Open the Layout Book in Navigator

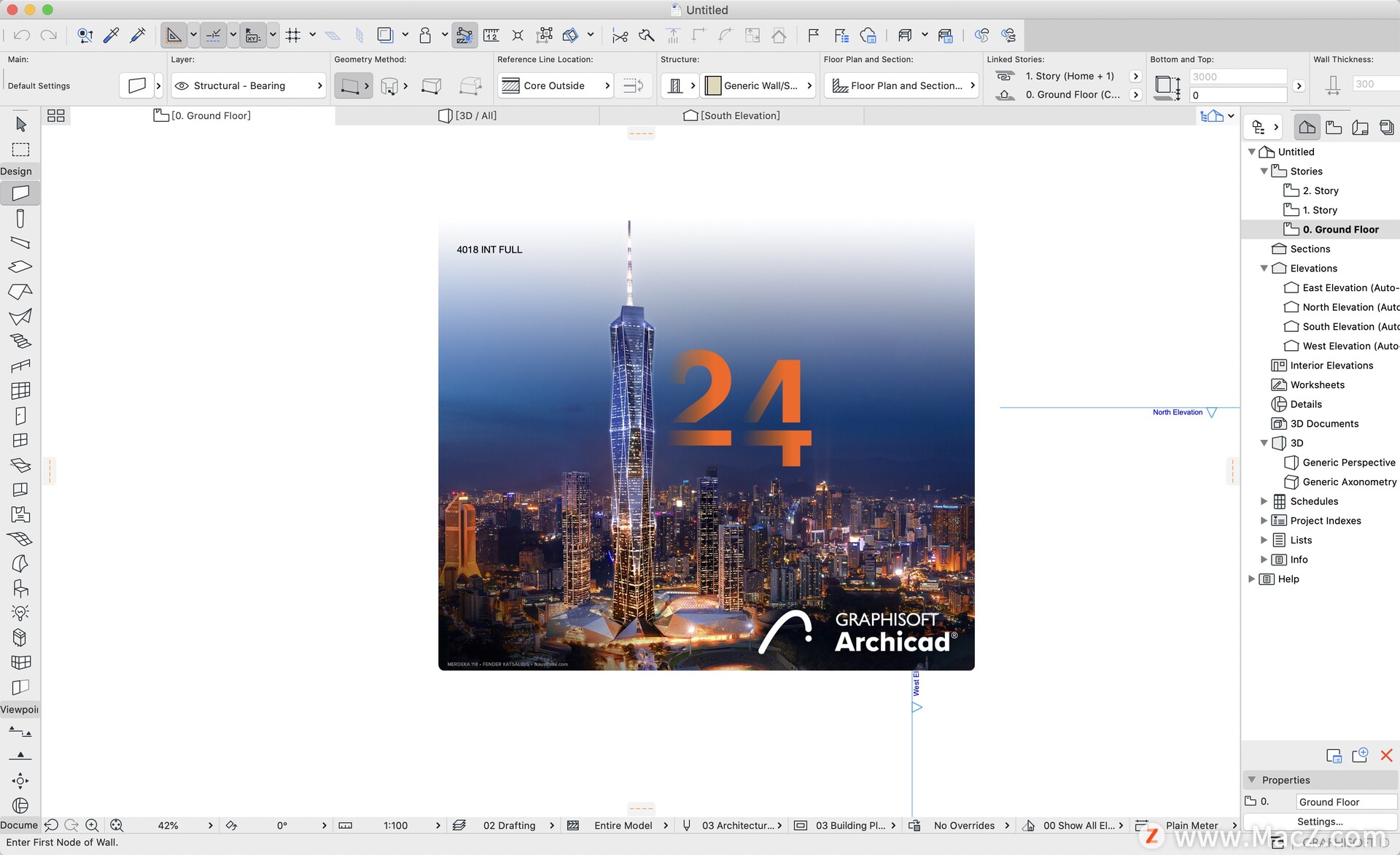click(x=1360, y=127)
